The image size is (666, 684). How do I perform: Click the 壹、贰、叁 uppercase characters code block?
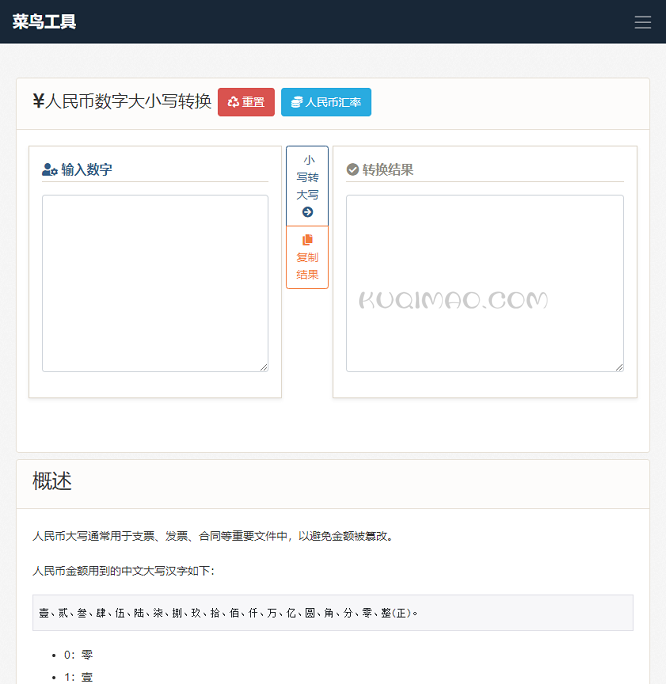pos(333,613)
